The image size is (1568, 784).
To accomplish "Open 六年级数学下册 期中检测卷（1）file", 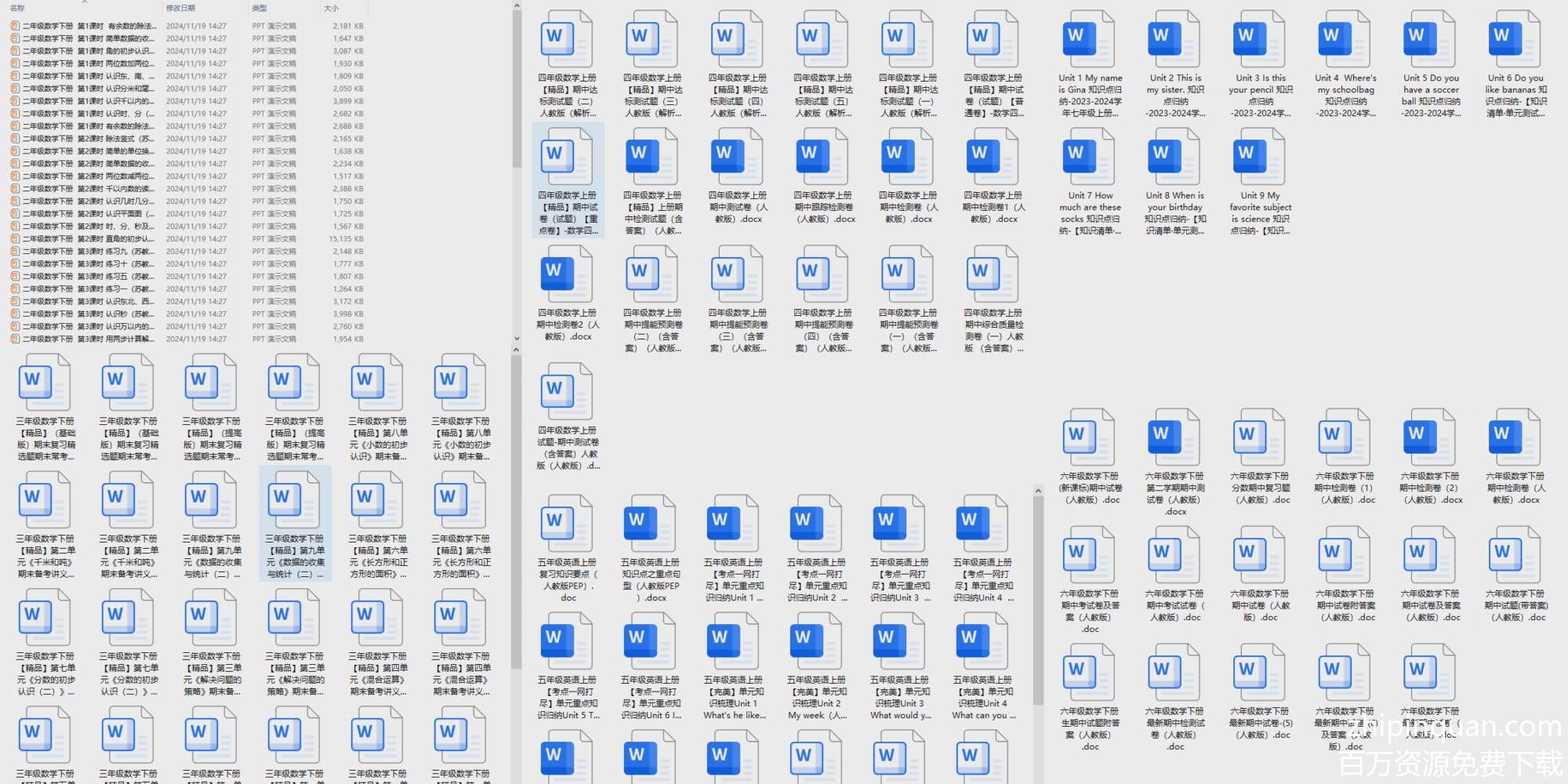I will coord(1345,457).
